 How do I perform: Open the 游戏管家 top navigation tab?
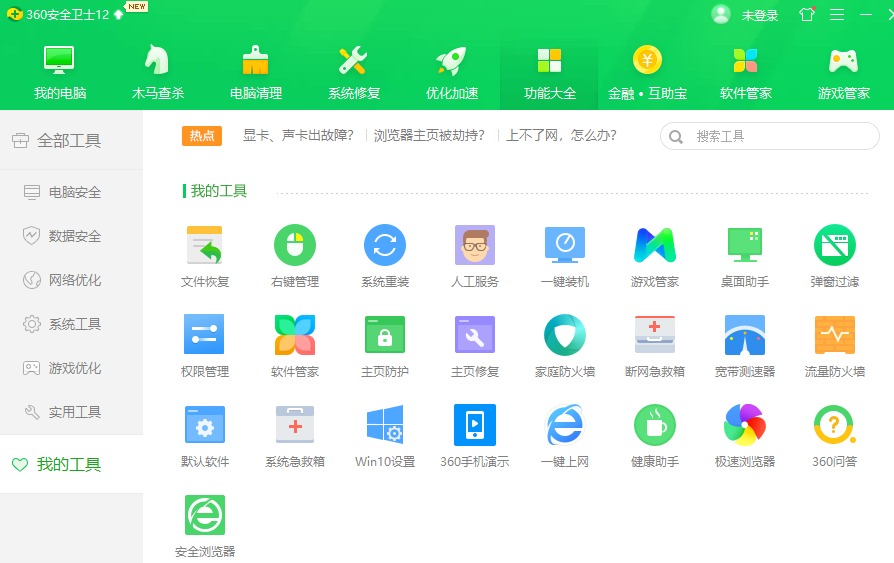coord(844,72)
